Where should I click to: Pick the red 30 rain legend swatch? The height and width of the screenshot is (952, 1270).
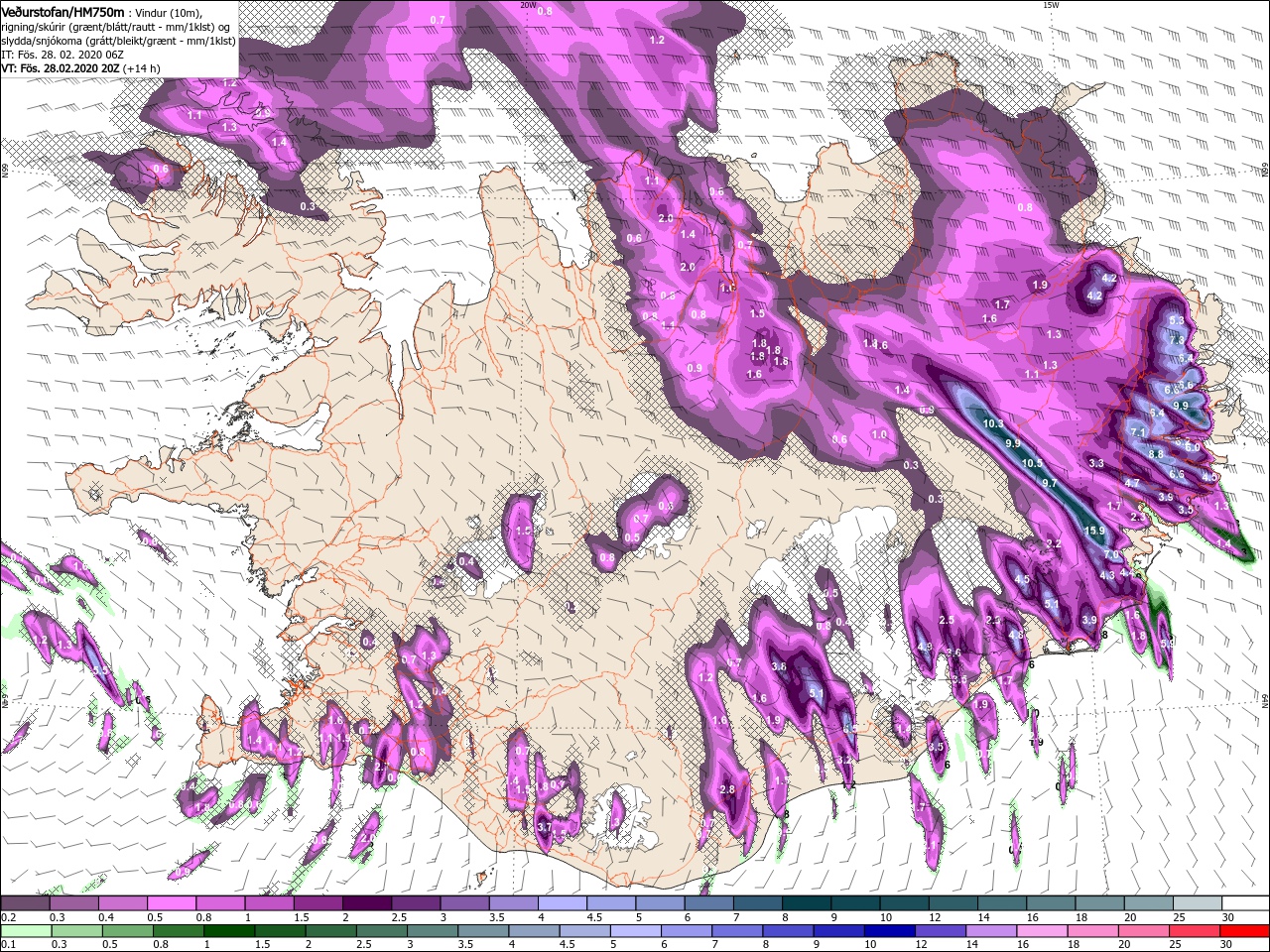(x=1243, y=931)
